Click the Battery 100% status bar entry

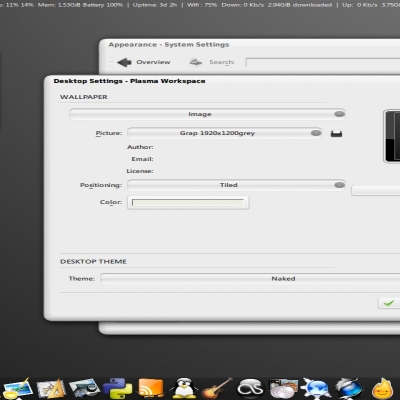(x=104, y=5)
